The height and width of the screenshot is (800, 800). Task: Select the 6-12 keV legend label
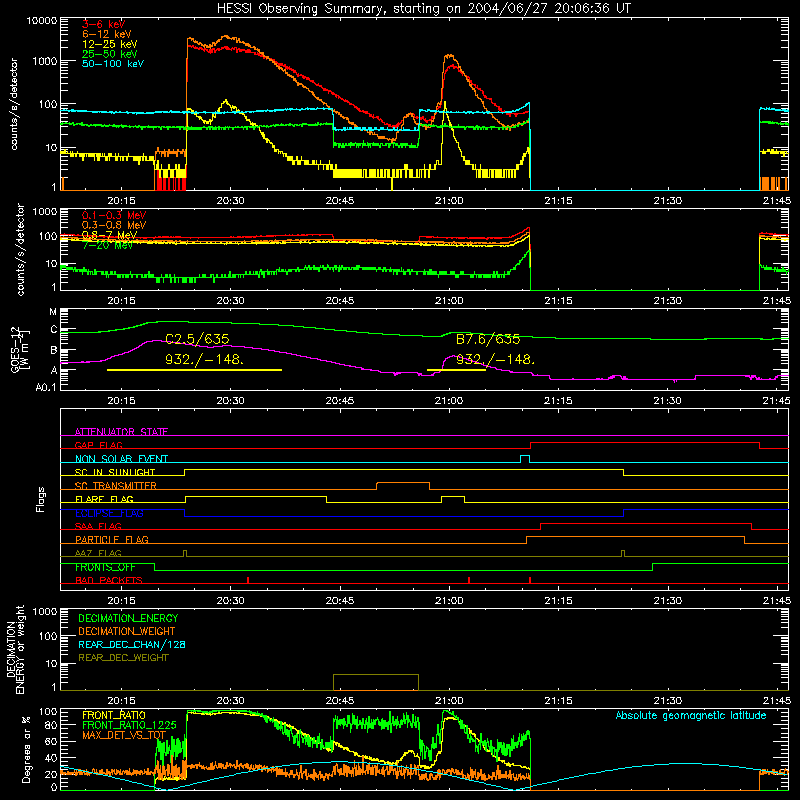107,34
